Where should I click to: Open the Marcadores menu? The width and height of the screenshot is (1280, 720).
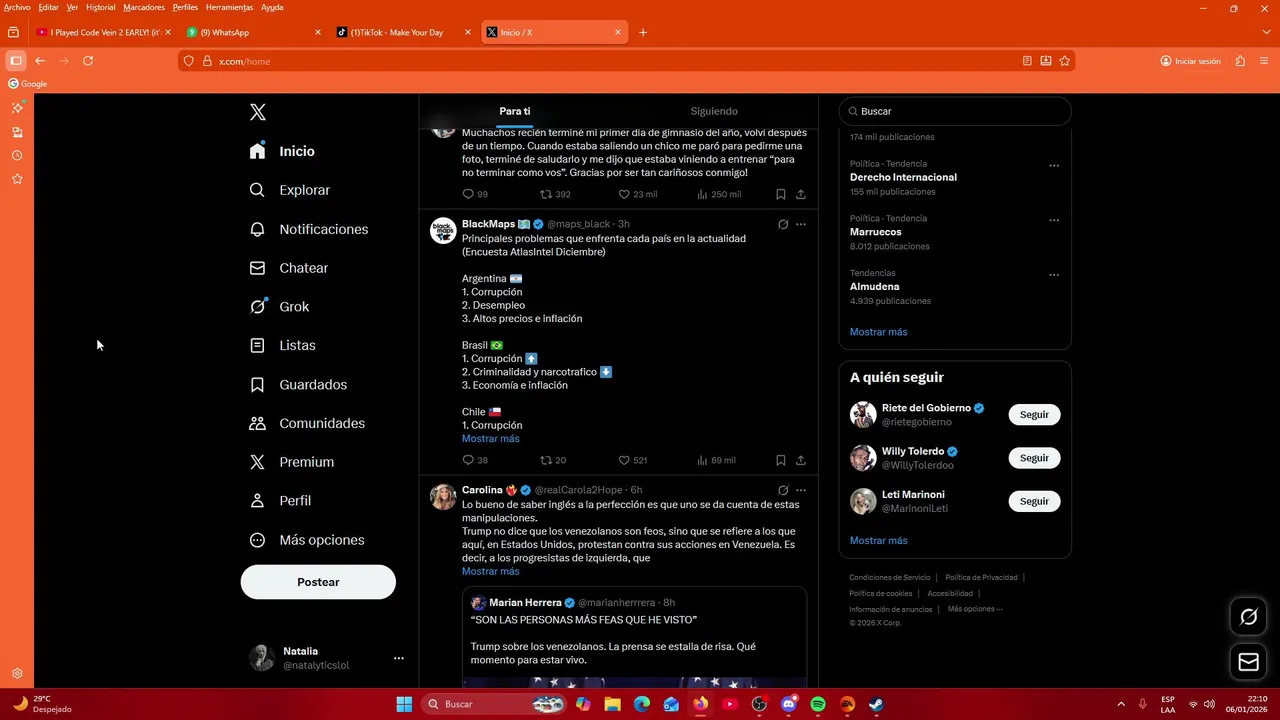coord(144,7)
